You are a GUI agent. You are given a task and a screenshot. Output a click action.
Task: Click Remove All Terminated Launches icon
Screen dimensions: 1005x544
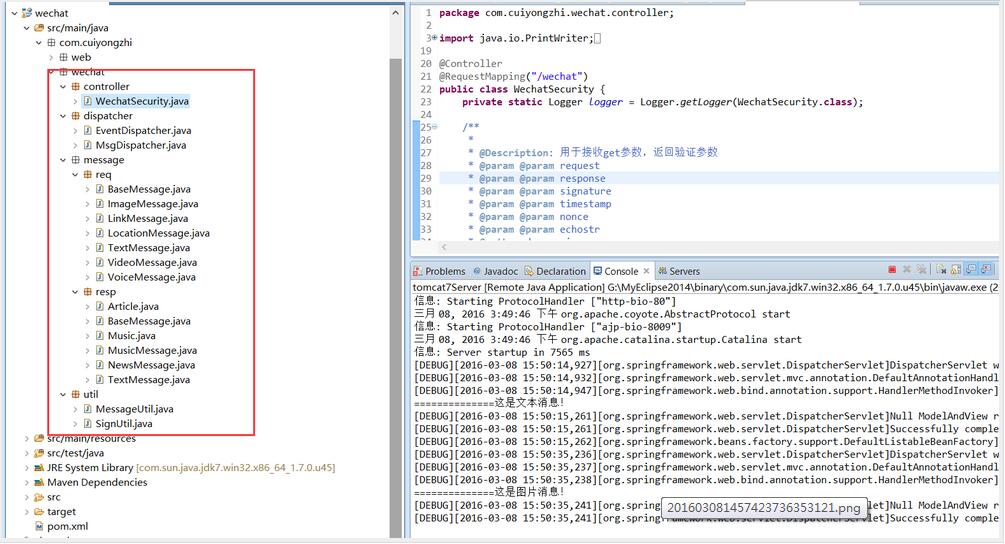[922, 269]
